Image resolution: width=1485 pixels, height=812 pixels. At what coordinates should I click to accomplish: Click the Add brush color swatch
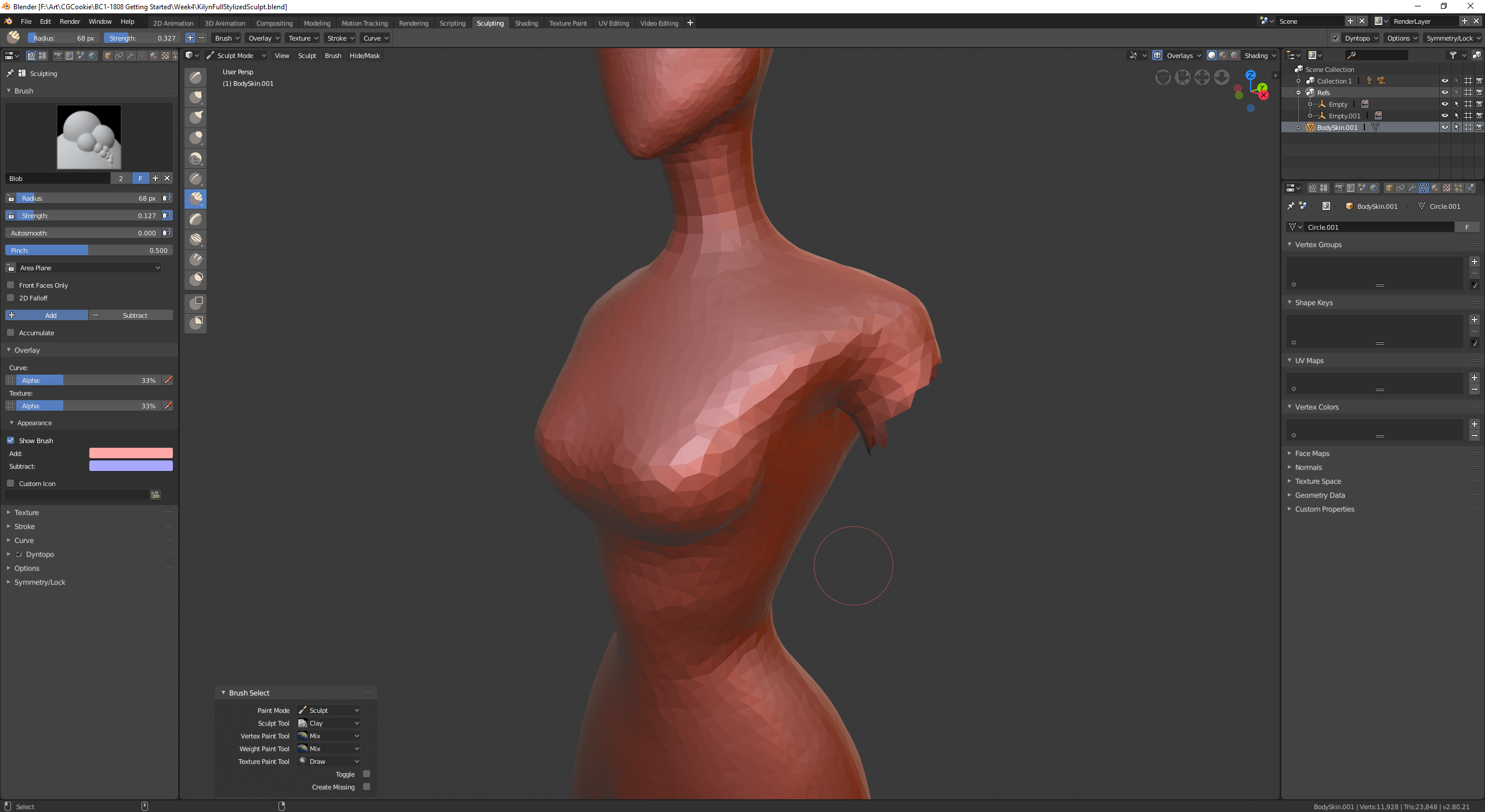[131, 453]
